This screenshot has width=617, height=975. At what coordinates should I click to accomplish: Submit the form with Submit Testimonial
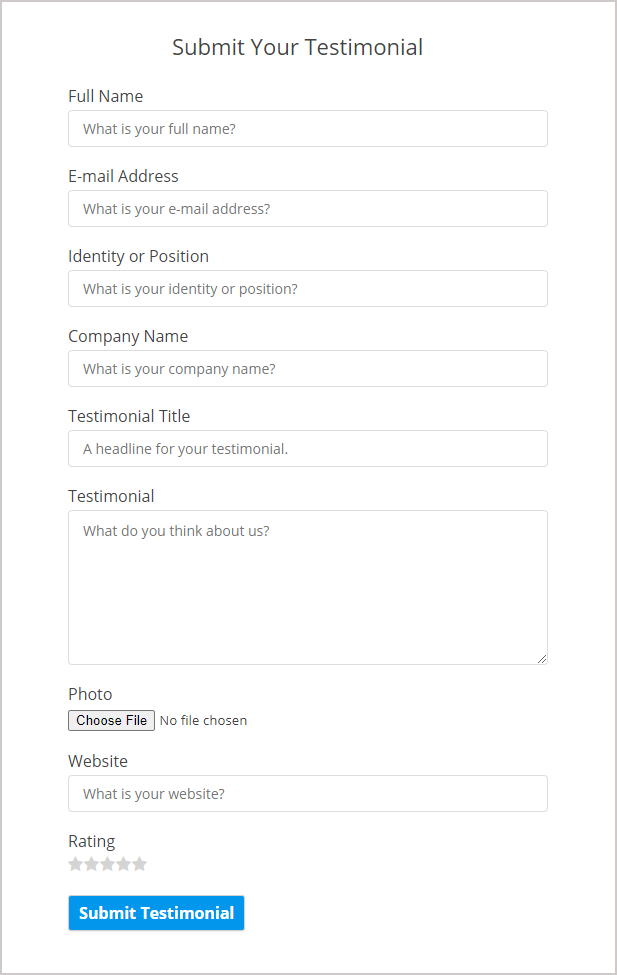(156, 913)
